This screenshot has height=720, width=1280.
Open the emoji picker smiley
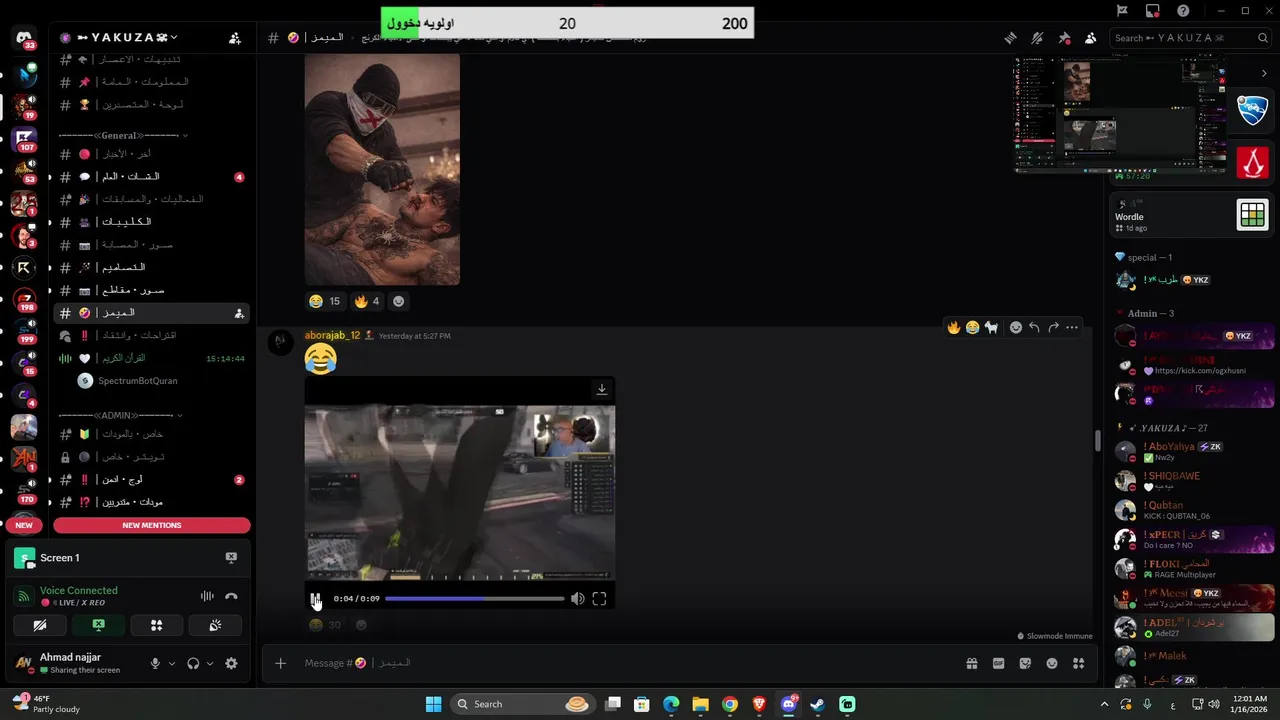click(1052, 663)
